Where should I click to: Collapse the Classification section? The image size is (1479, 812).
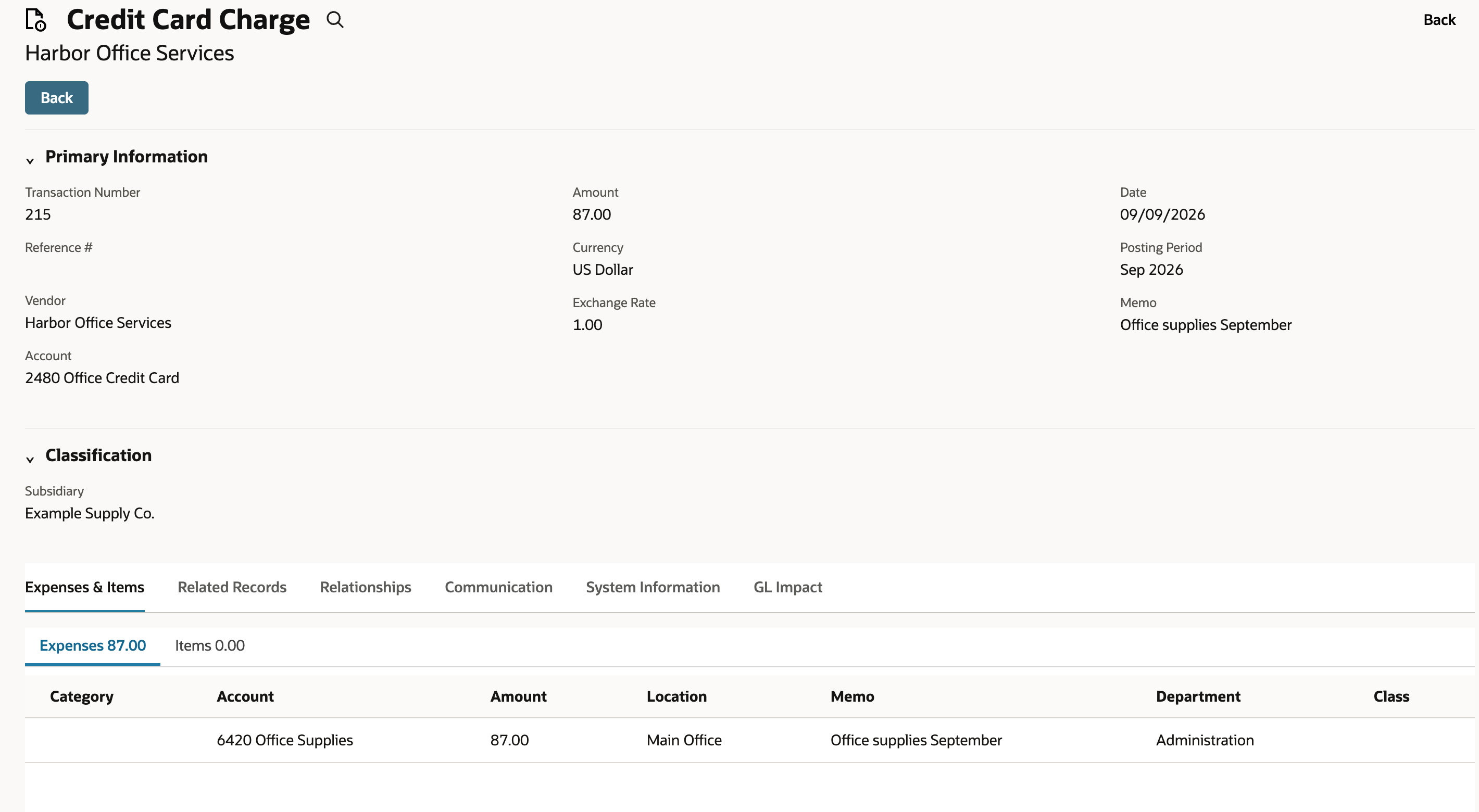coord(30,459)
